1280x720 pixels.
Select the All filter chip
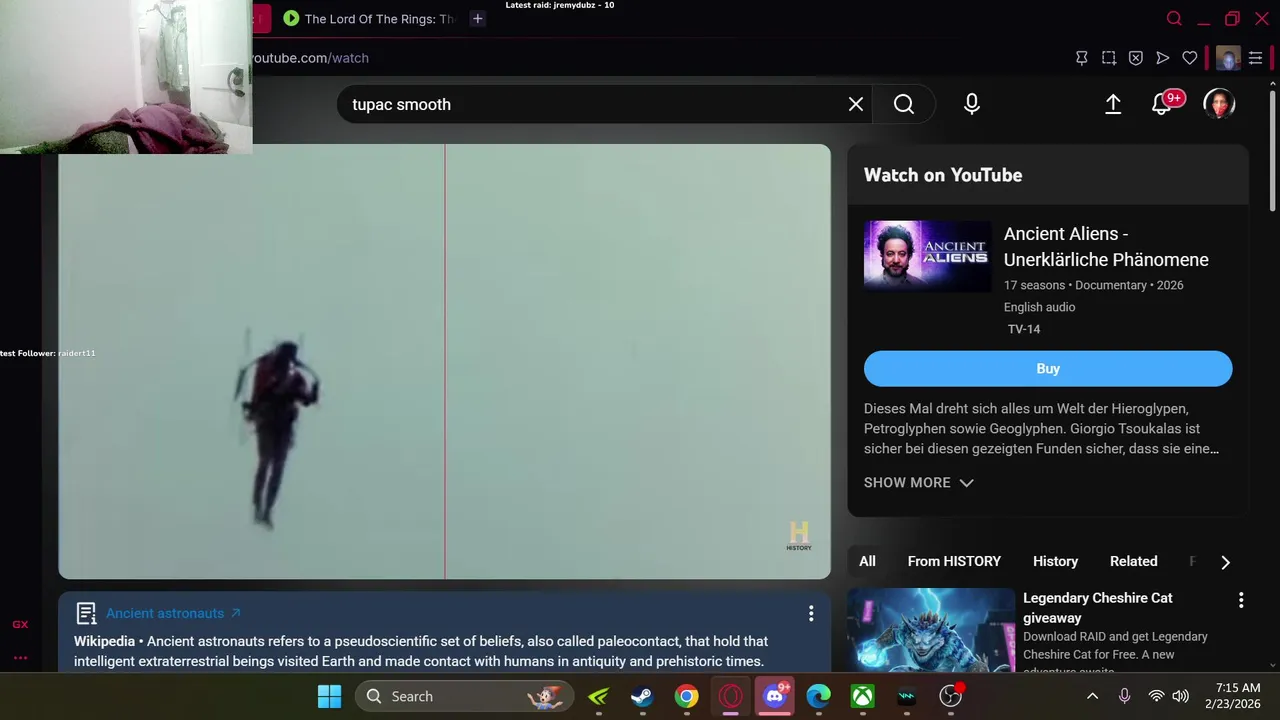[867, 561]
